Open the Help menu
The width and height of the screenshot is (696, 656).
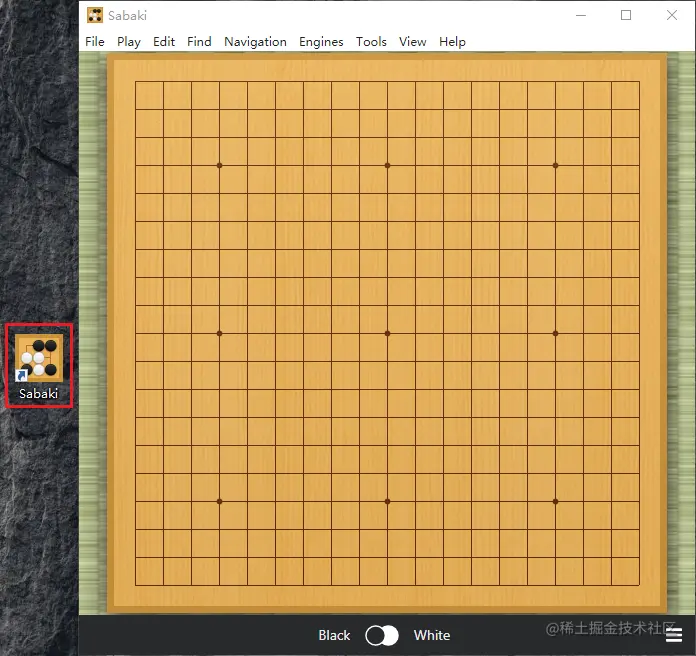pyautogui.click(x=452, y=42)
